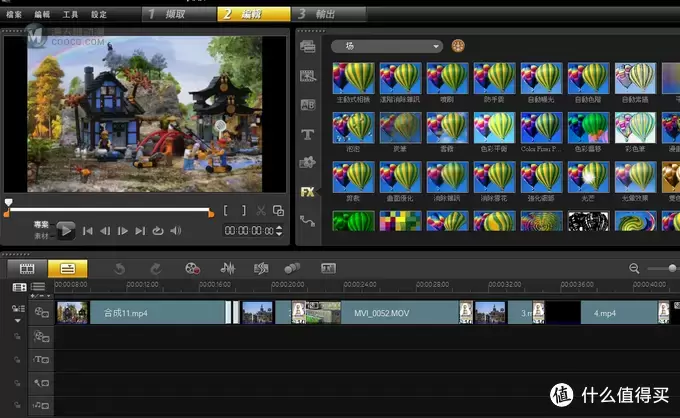Open the Media library panel
The width and height of the screenshot is (680, 418).
307,46
